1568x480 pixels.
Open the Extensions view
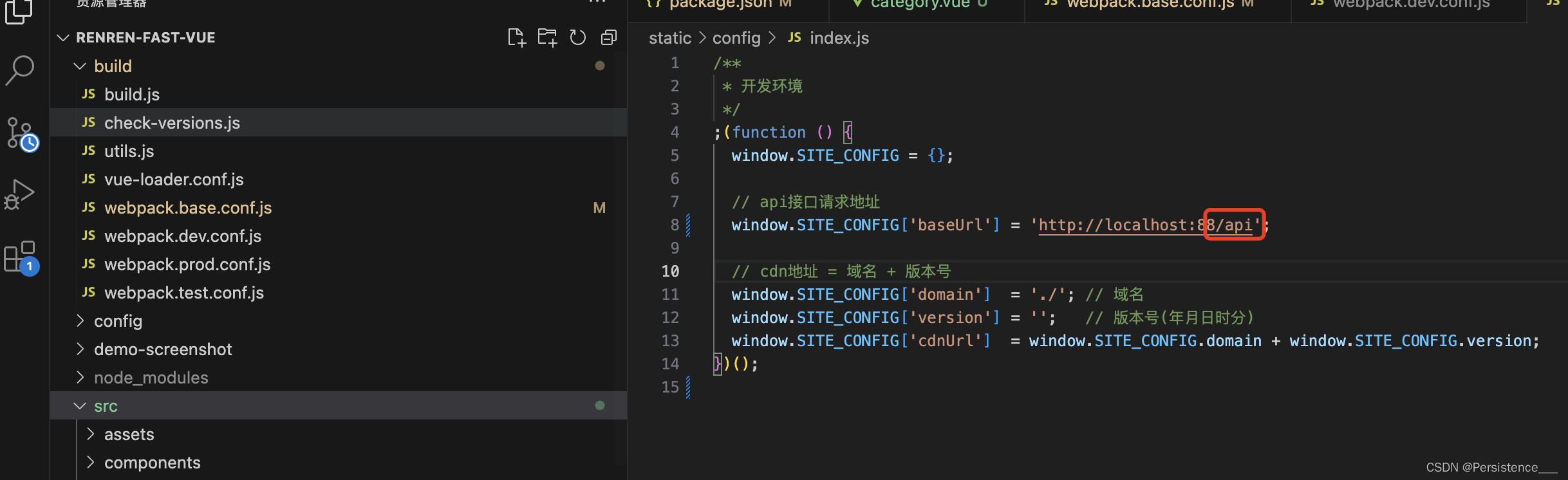21,257
